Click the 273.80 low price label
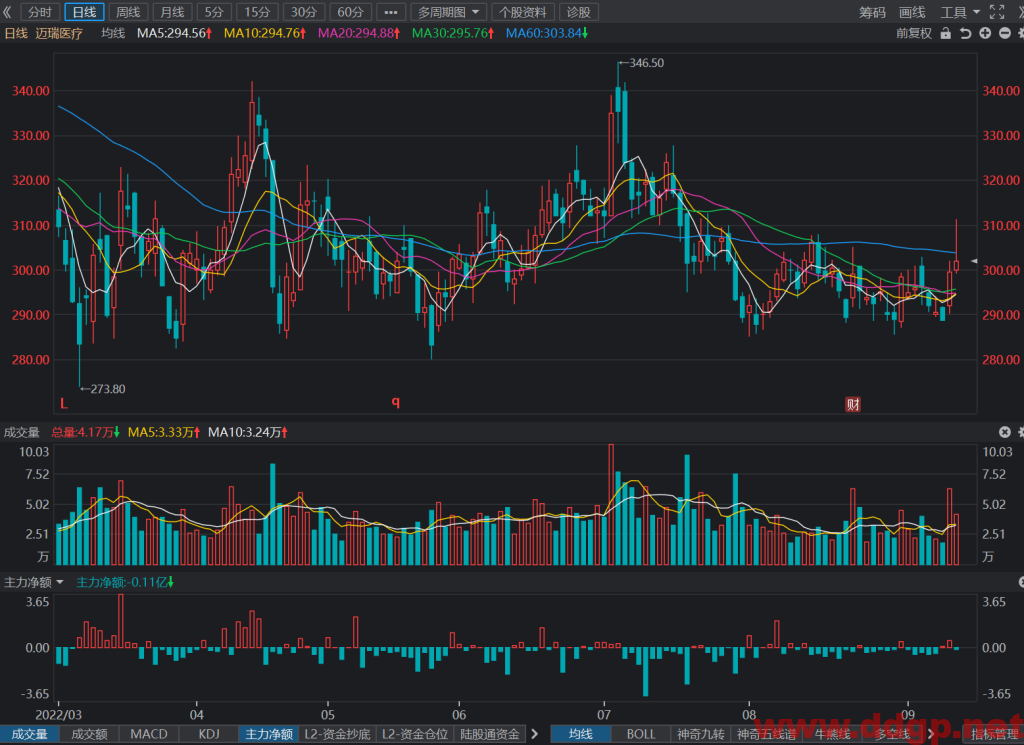This screenshot has width=1024, height=745. [108, 389]
